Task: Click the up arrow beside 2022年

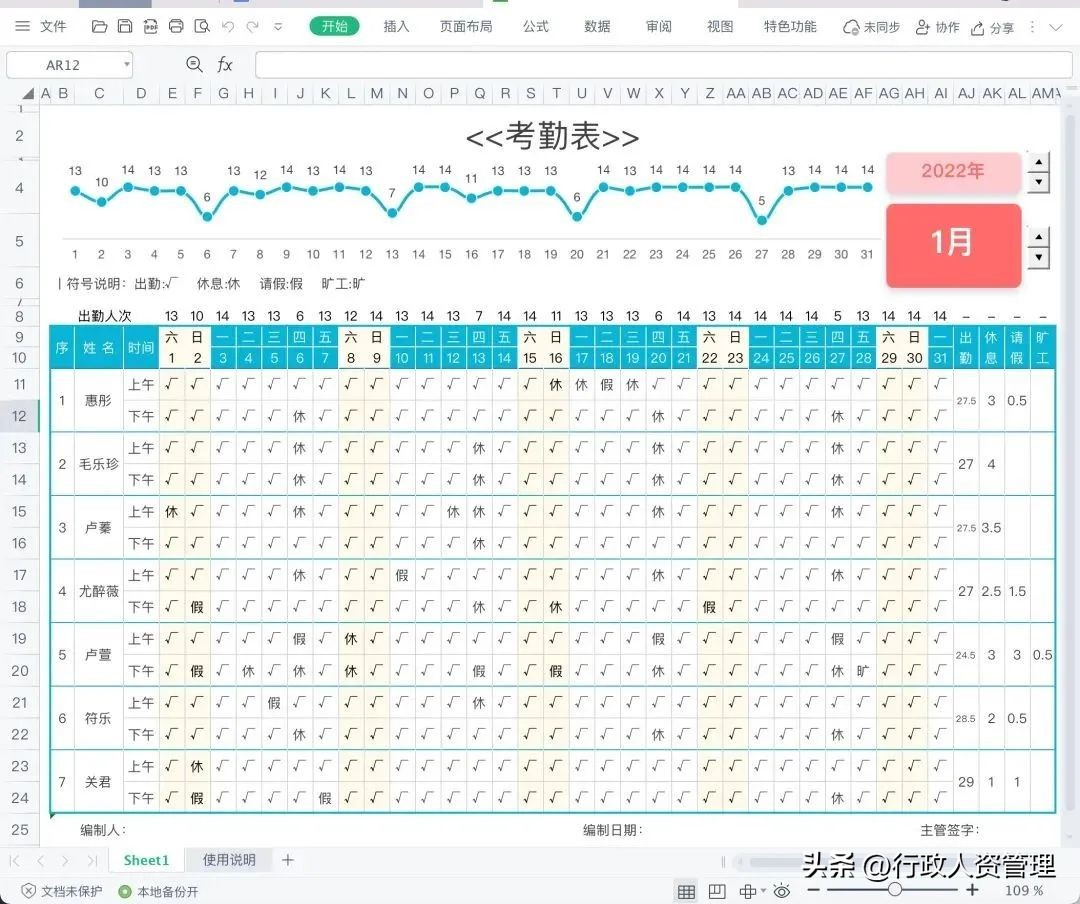Action: (x=1037, y=163)
